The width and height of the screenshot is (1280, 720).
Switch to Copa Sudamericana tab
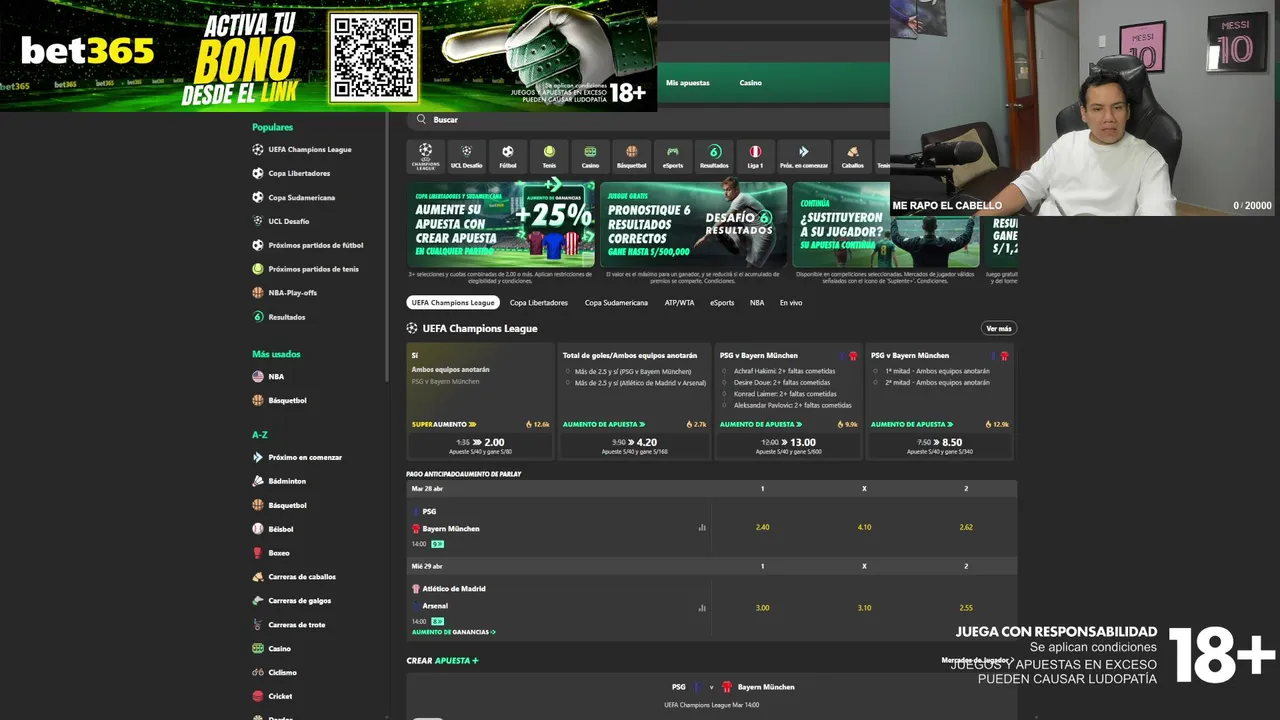(616, 303)
